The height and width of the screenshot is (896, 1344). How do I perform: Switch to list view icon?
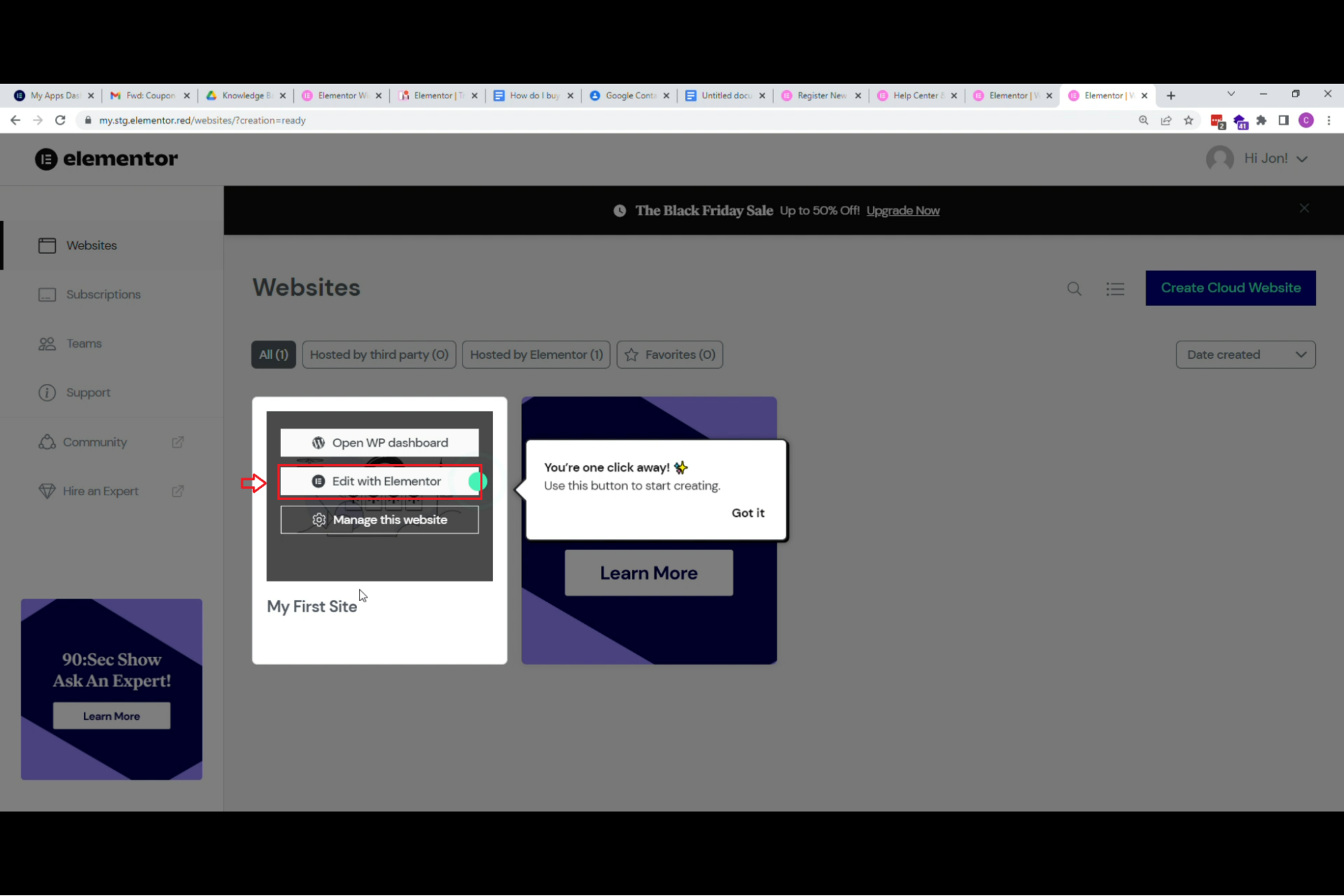point(1115,288)
